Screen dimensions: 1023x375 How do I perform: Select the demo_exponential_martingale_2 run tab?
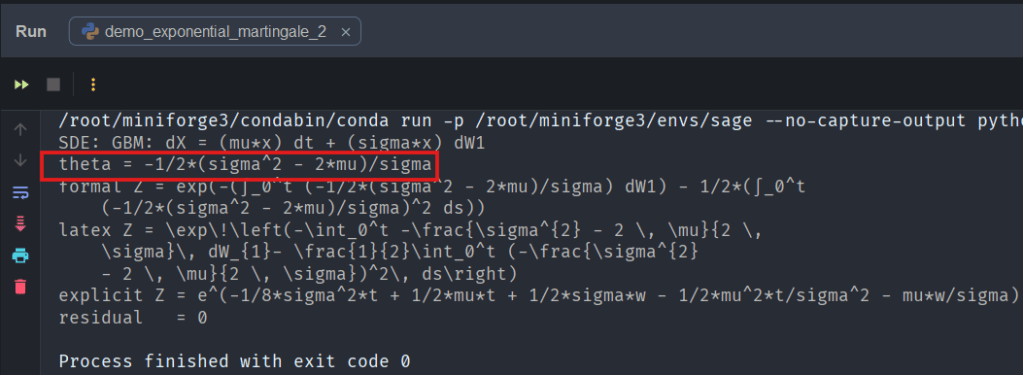click(215, 31)
